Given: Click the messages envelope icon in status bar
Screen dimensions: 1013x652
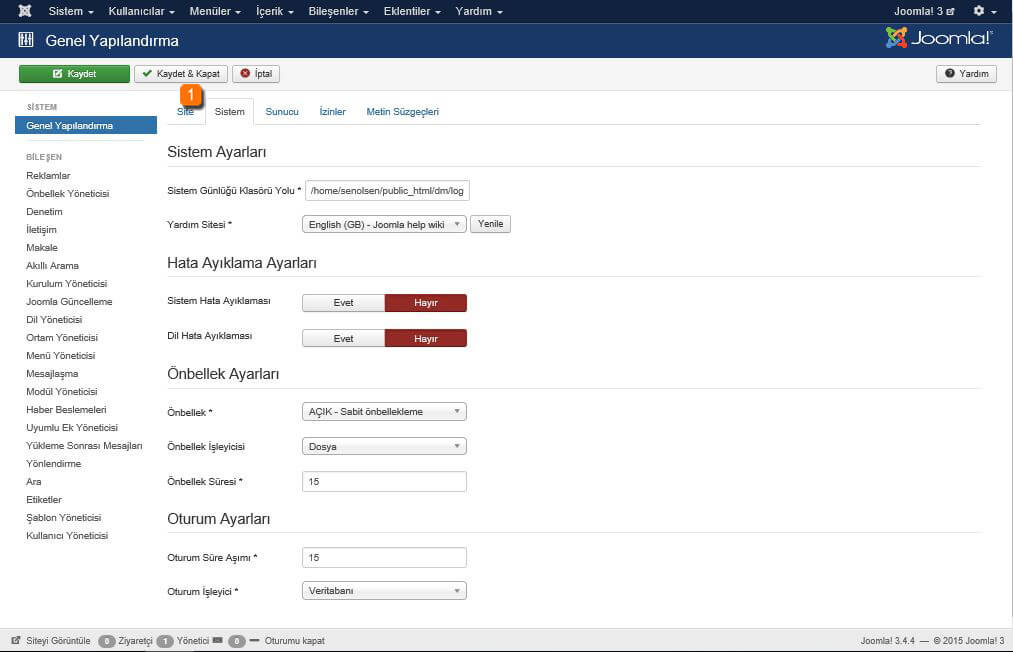Looking at the screenshot, I should pyautogui.click(x=217, y=640).
